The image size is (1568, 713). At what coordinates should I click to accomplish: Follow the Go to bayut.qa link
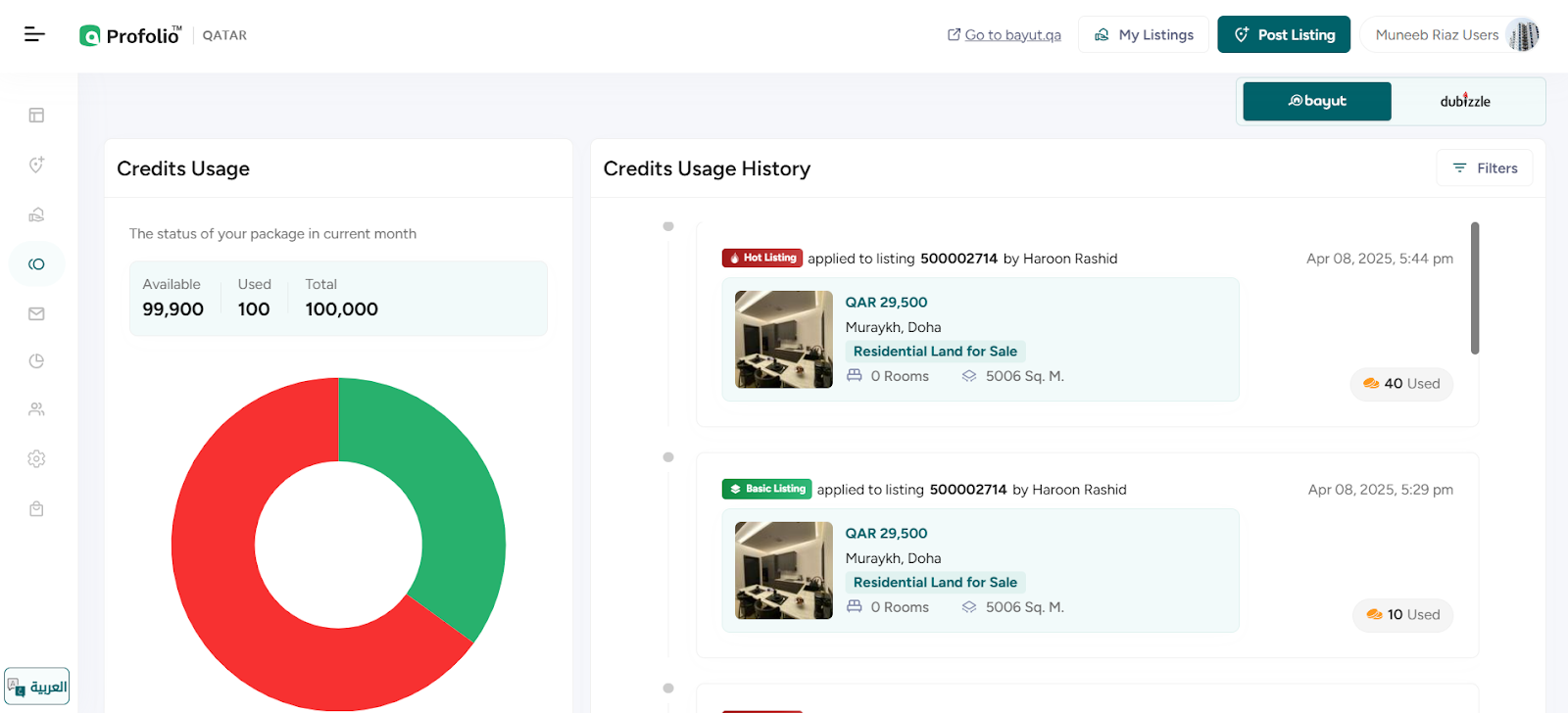1004,35
